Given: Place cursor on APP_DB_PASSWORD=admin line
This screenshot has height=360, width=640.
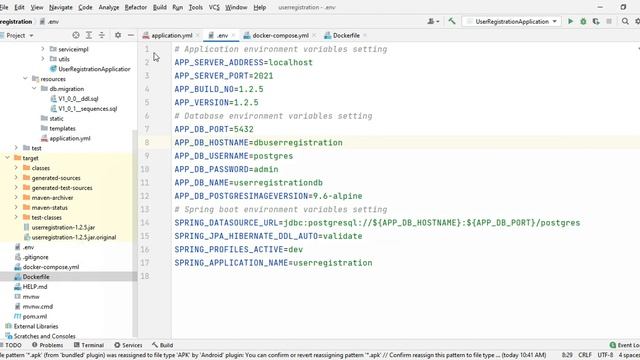Looking at the screenshot, I should coord(226,169).
